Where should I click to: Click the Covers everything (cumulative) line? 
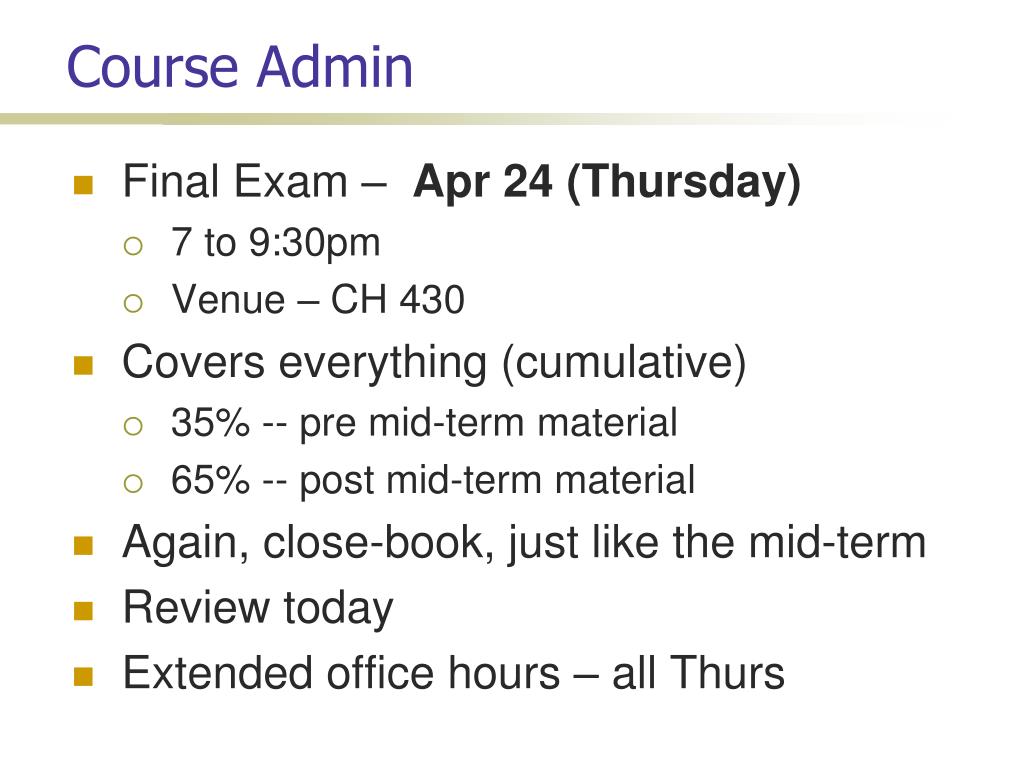434,362
